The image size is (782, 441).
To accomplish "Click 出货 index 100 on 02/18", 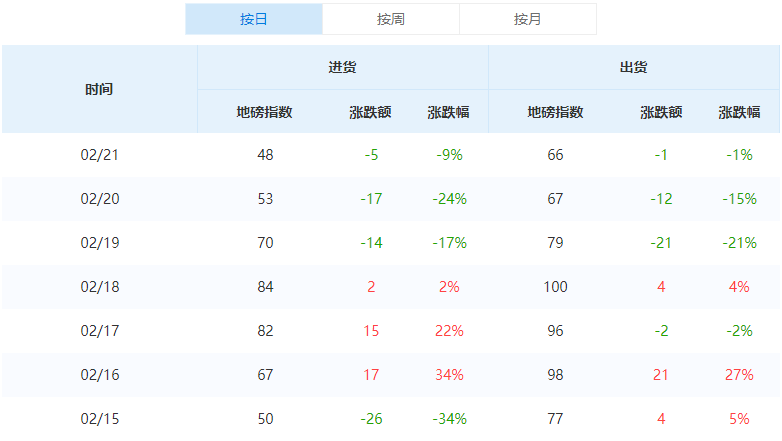I will (556, 287).
